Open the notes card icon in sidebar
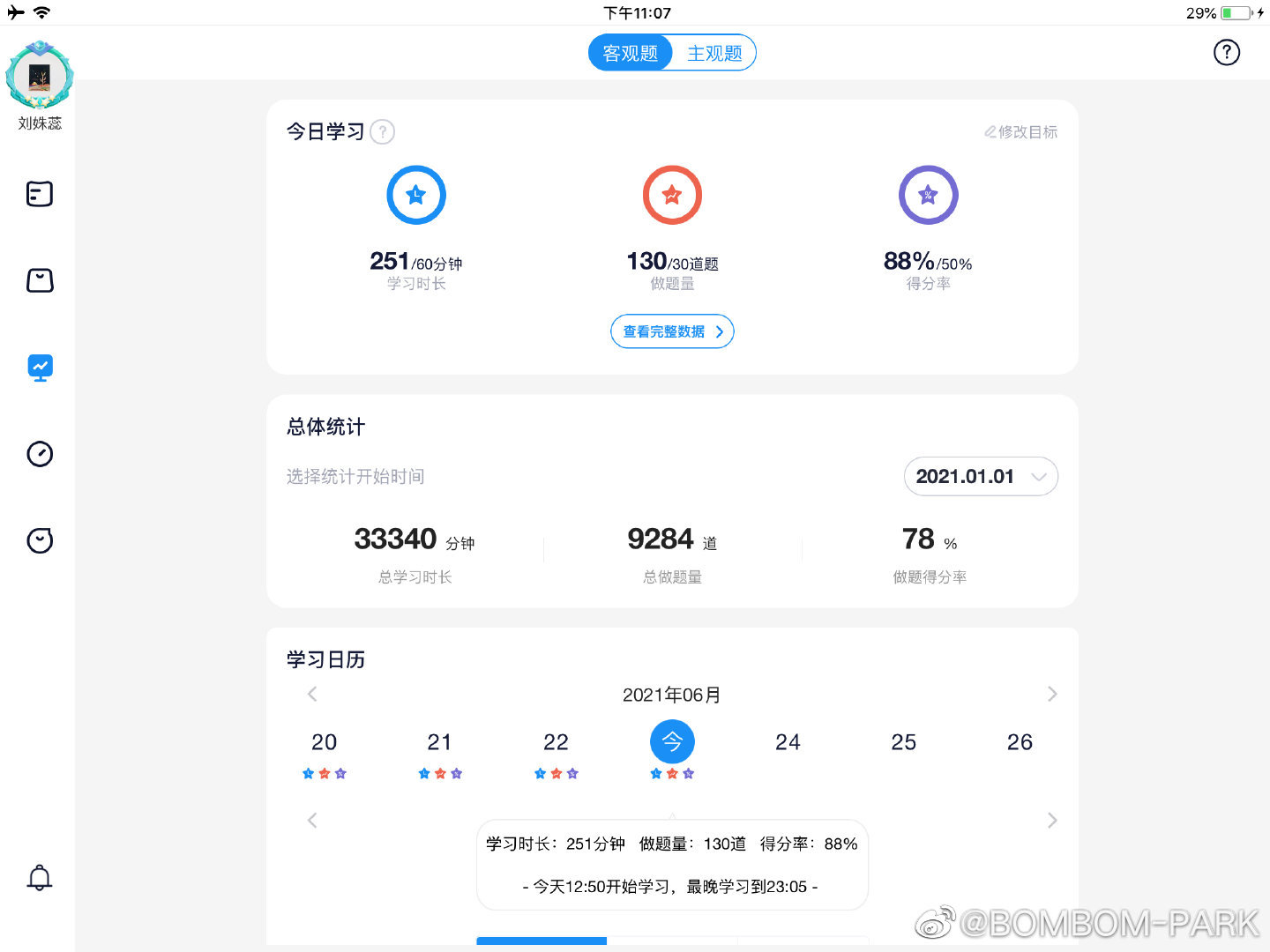 point(40,194)
